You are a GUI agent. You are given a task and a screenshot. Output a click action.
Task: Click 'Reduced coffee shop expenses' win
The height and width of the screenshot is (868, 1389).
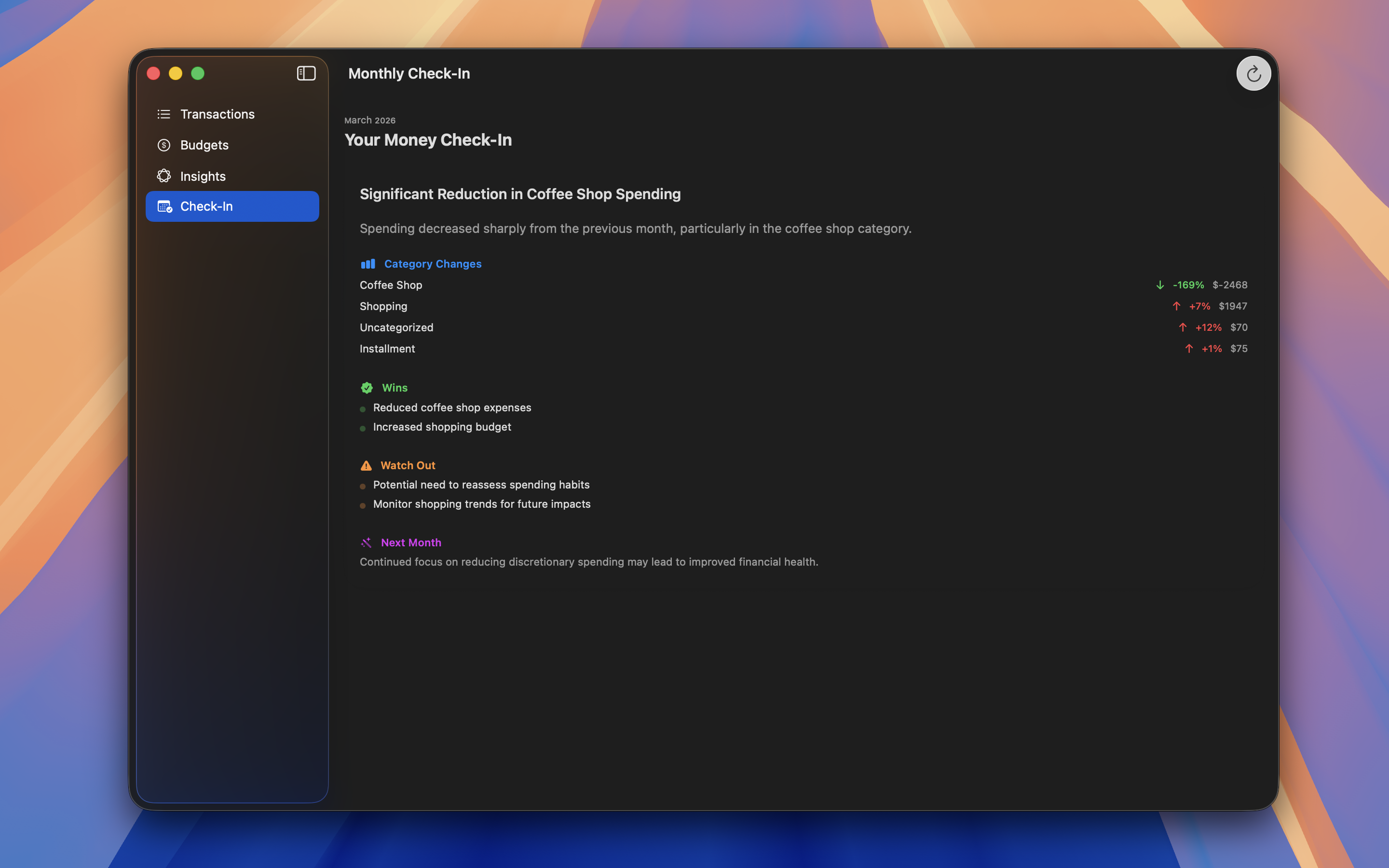click(452, 407)
